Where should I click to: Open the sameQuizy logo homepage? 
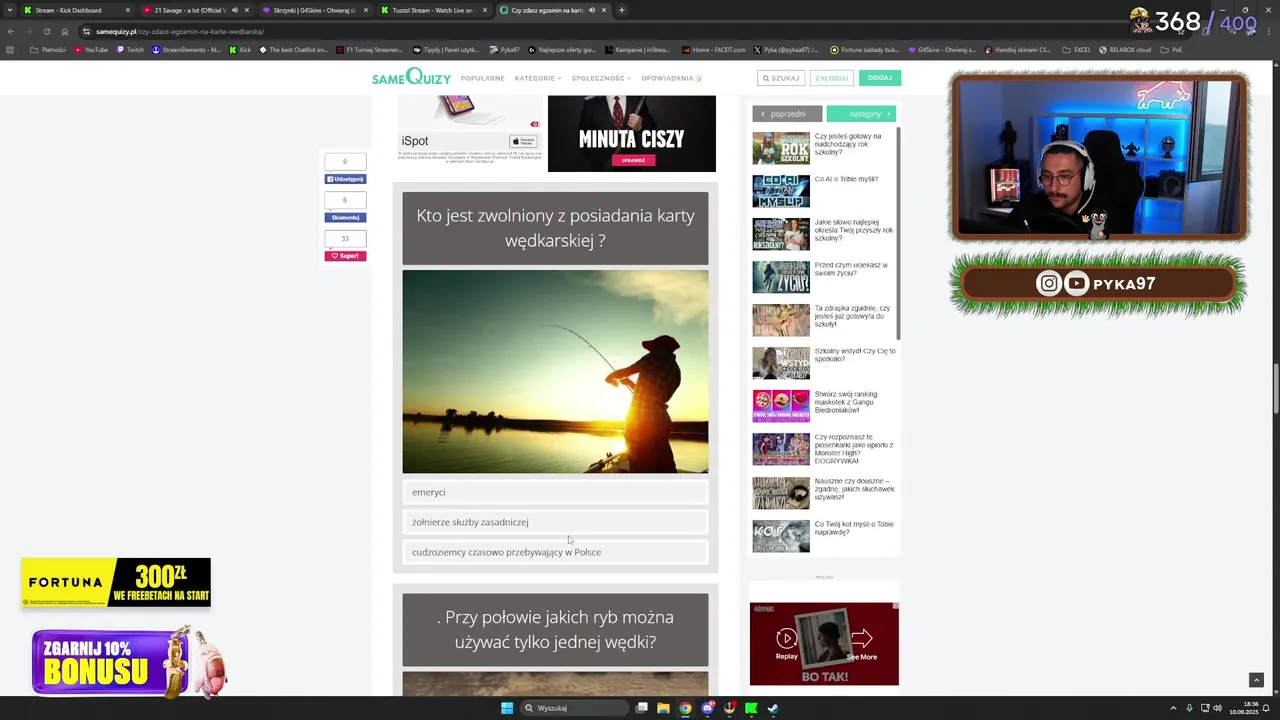point(411,78)
